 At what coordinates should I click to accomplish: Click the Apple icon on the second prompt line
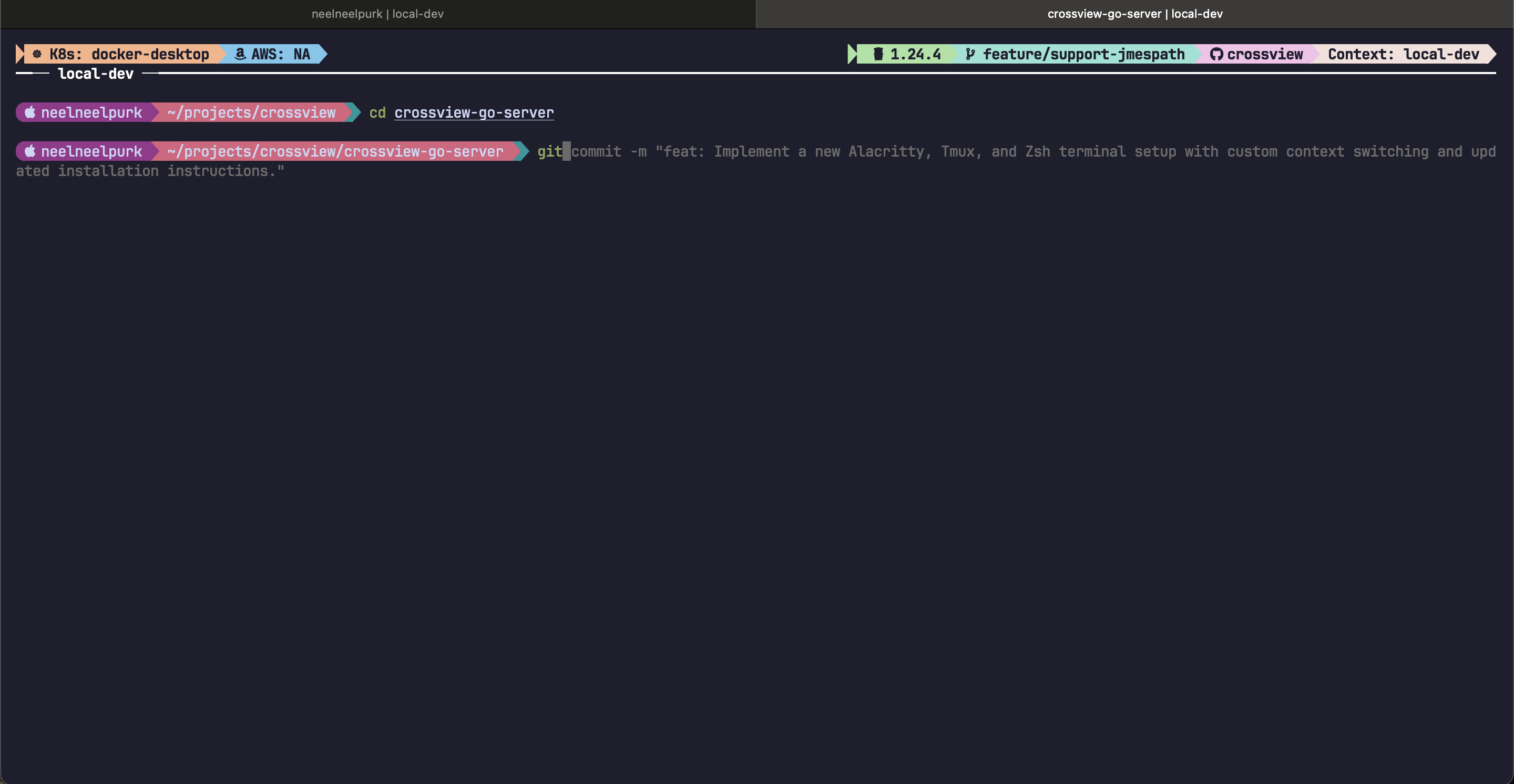coord(30,151)
